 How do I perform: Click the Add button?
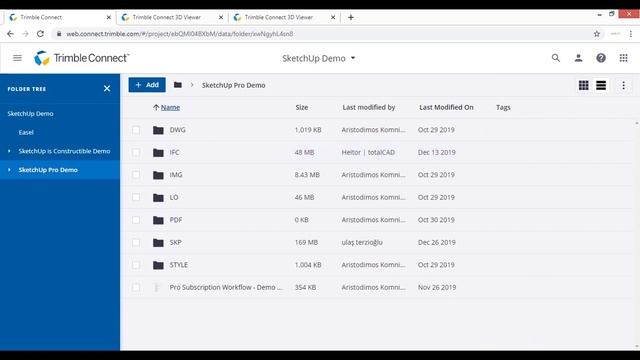(x=147, y=85)
